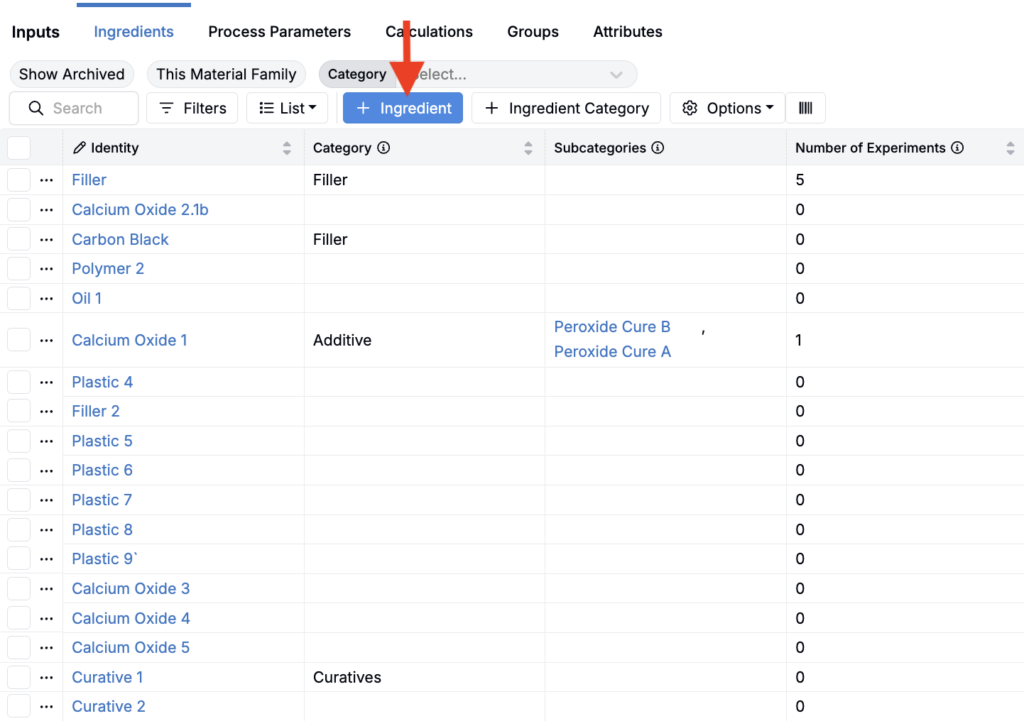
Task: Select the checkbox for Plastic 7 row
Action: tap(19, 500)
